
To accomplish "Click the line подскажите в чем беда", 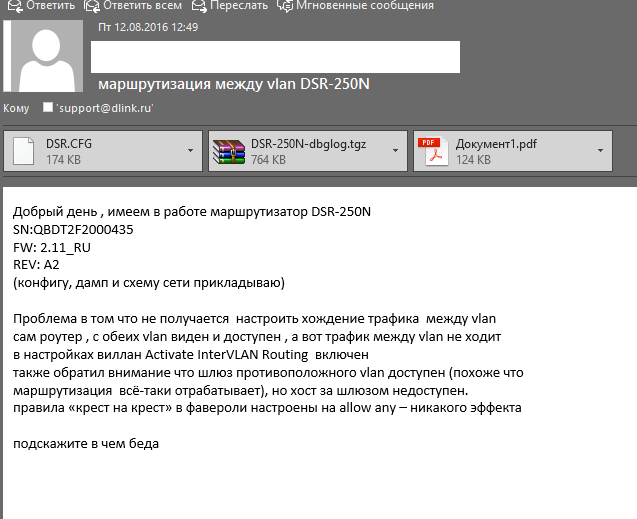I will pos(86,443).
